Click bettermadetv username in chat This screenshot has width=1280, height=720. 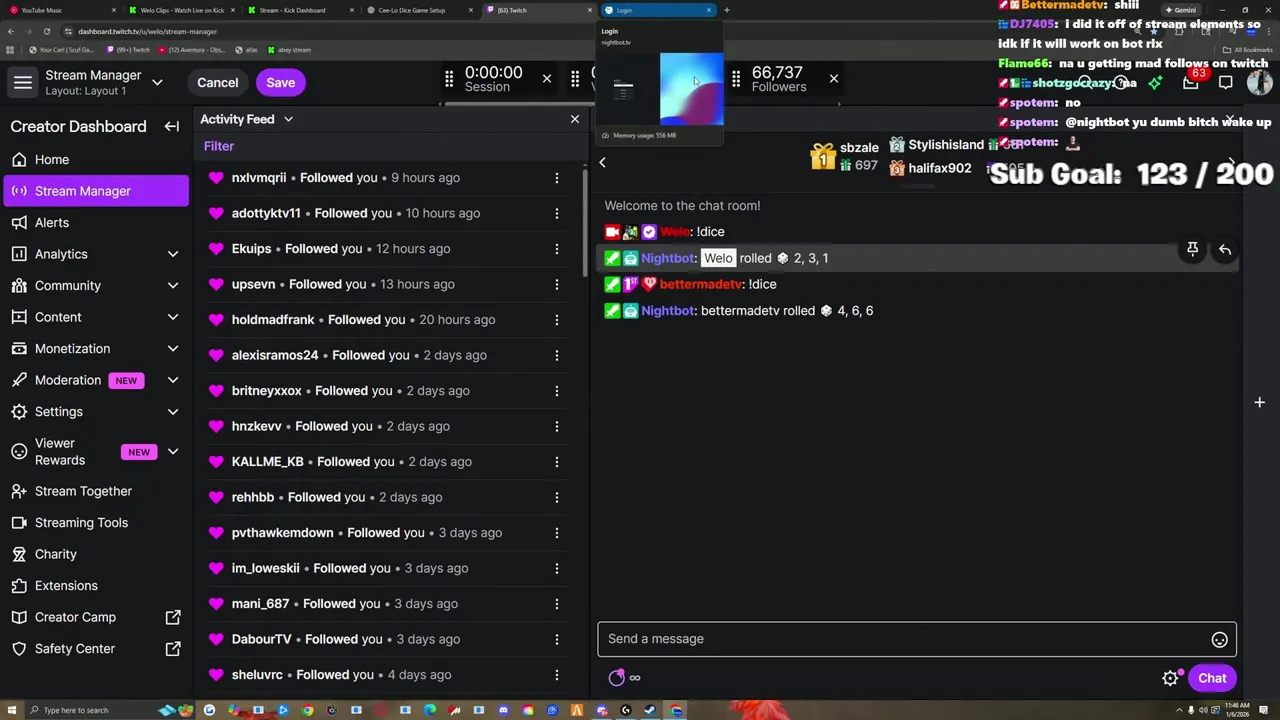point(701,284)
